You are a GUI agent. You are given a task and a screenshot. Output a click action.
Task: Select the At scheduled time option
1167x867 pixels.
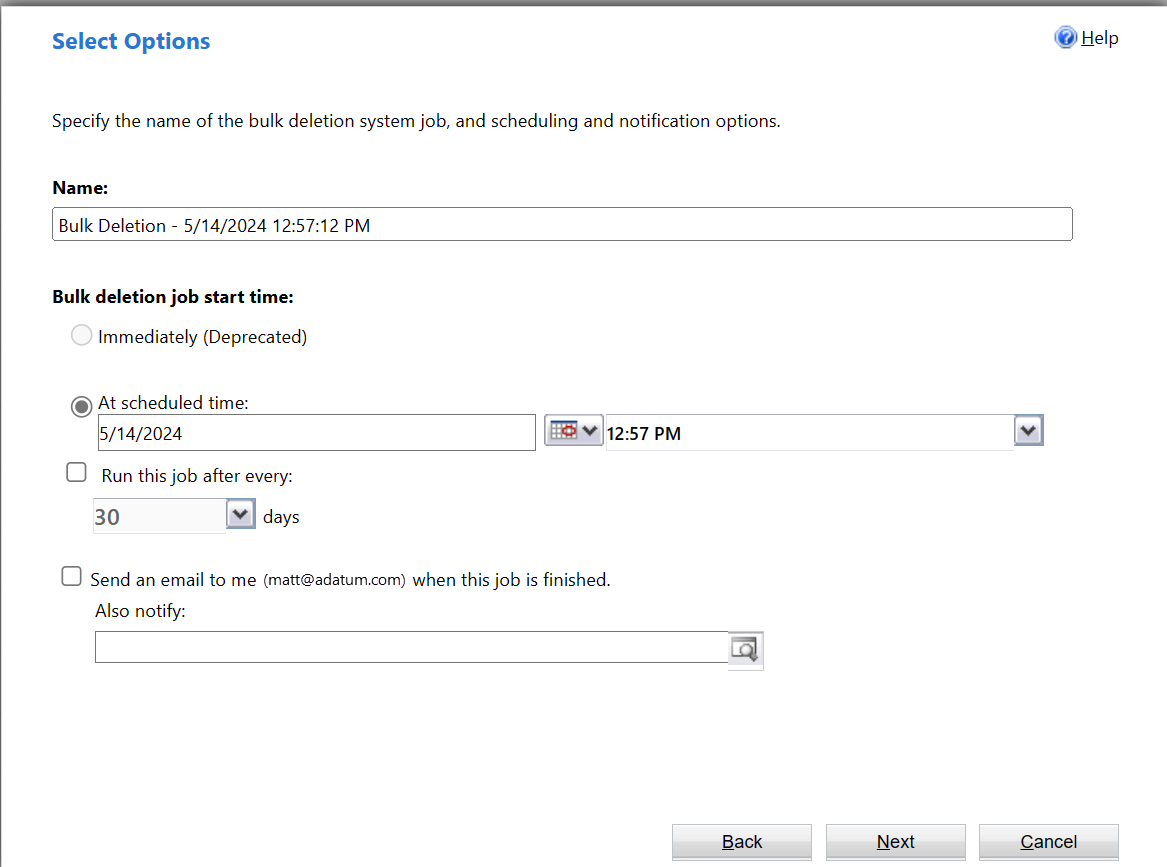click(x=80, y=406)
